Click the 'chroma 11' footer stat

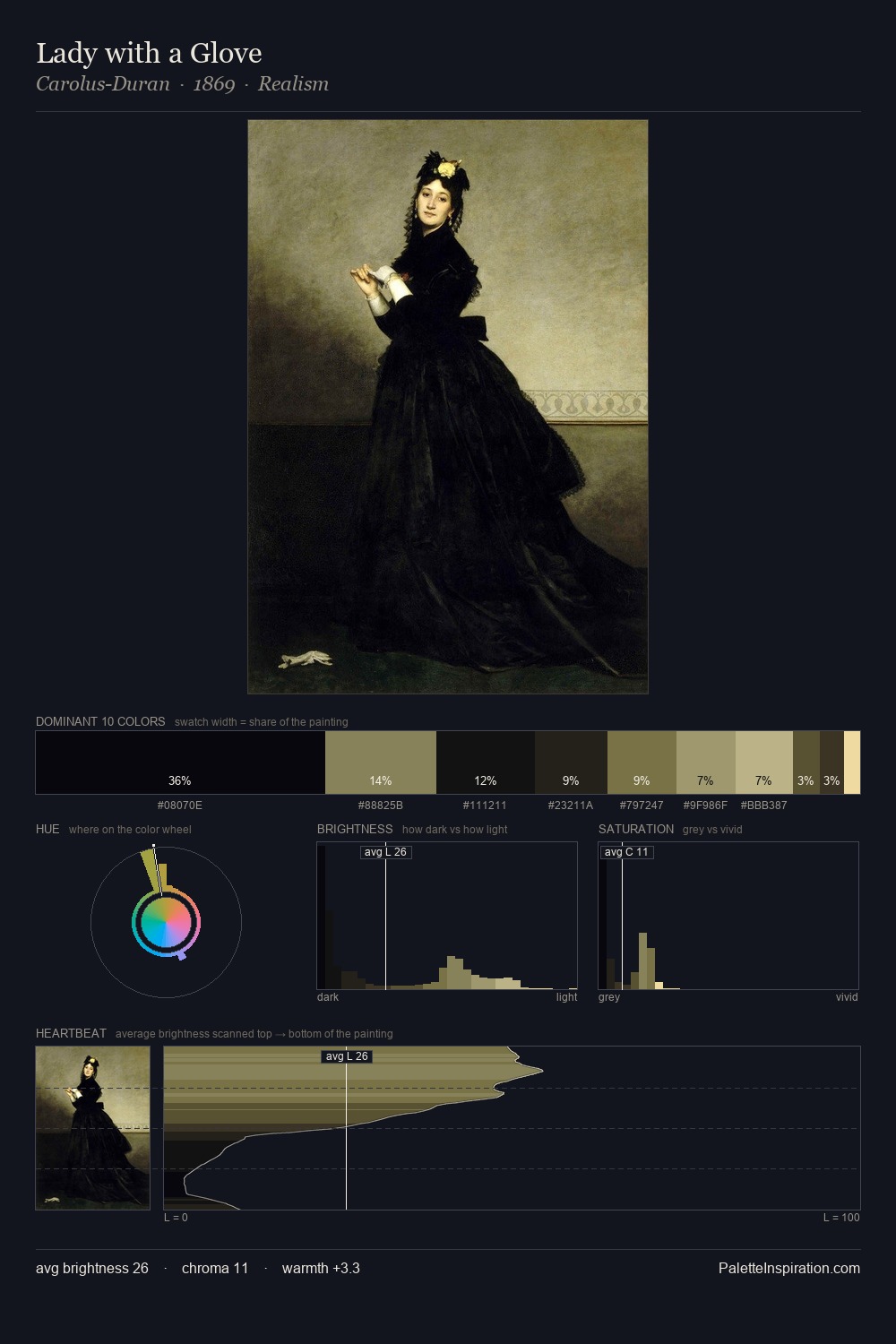click(215, 1268)
